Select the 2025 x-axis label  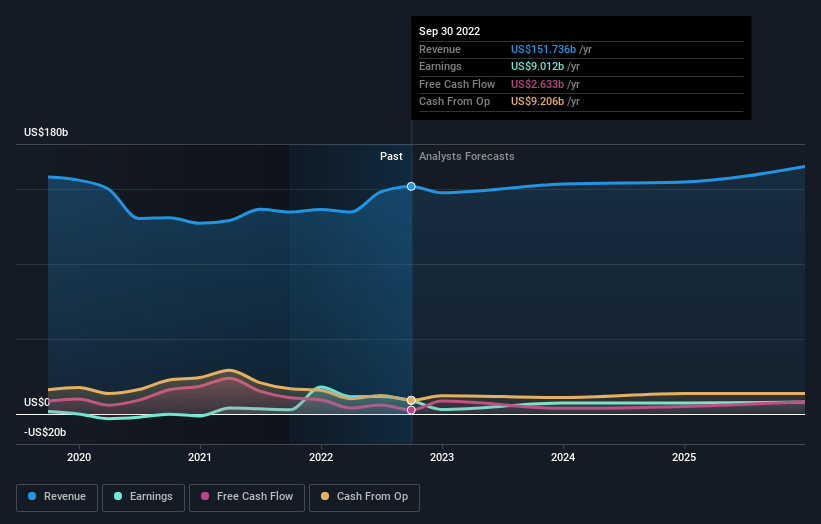(684, 458)
